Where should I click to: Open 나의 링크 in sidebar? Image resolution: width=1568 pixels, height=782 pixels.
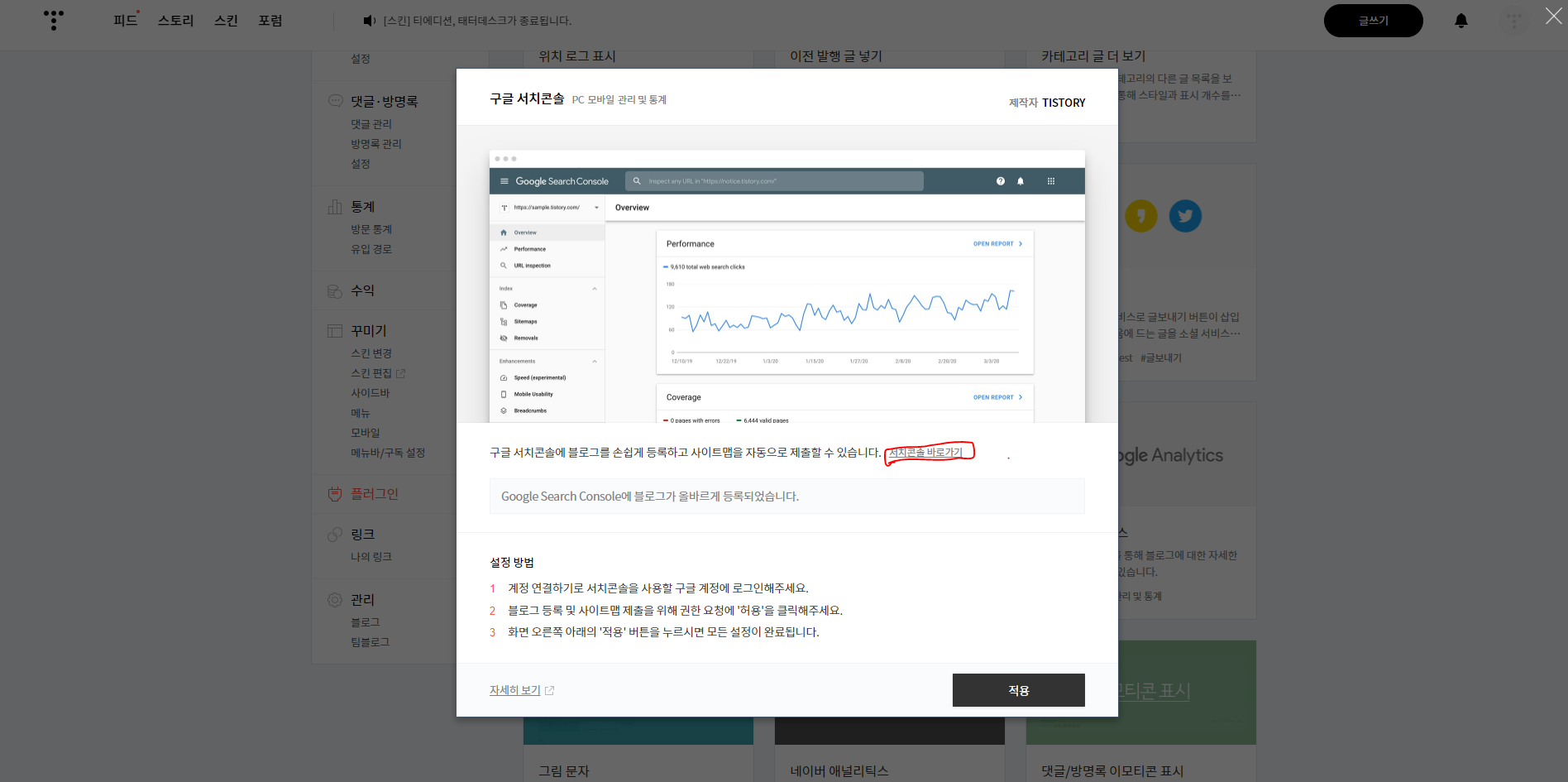(x=371, y=557)
